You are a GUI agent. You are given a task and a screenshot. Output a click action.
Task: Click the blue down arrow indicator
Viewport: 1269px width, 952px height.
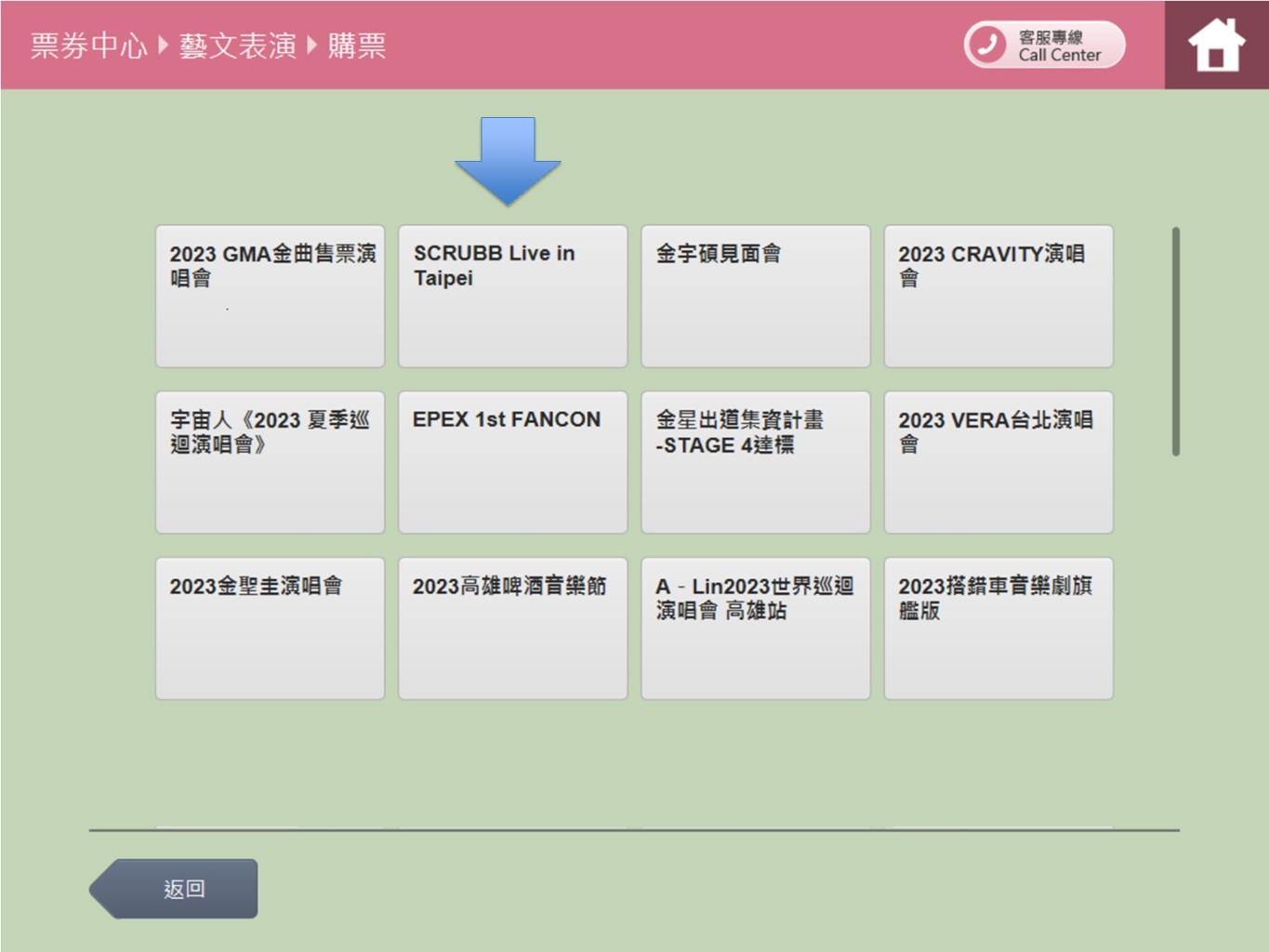click(508, 160)
